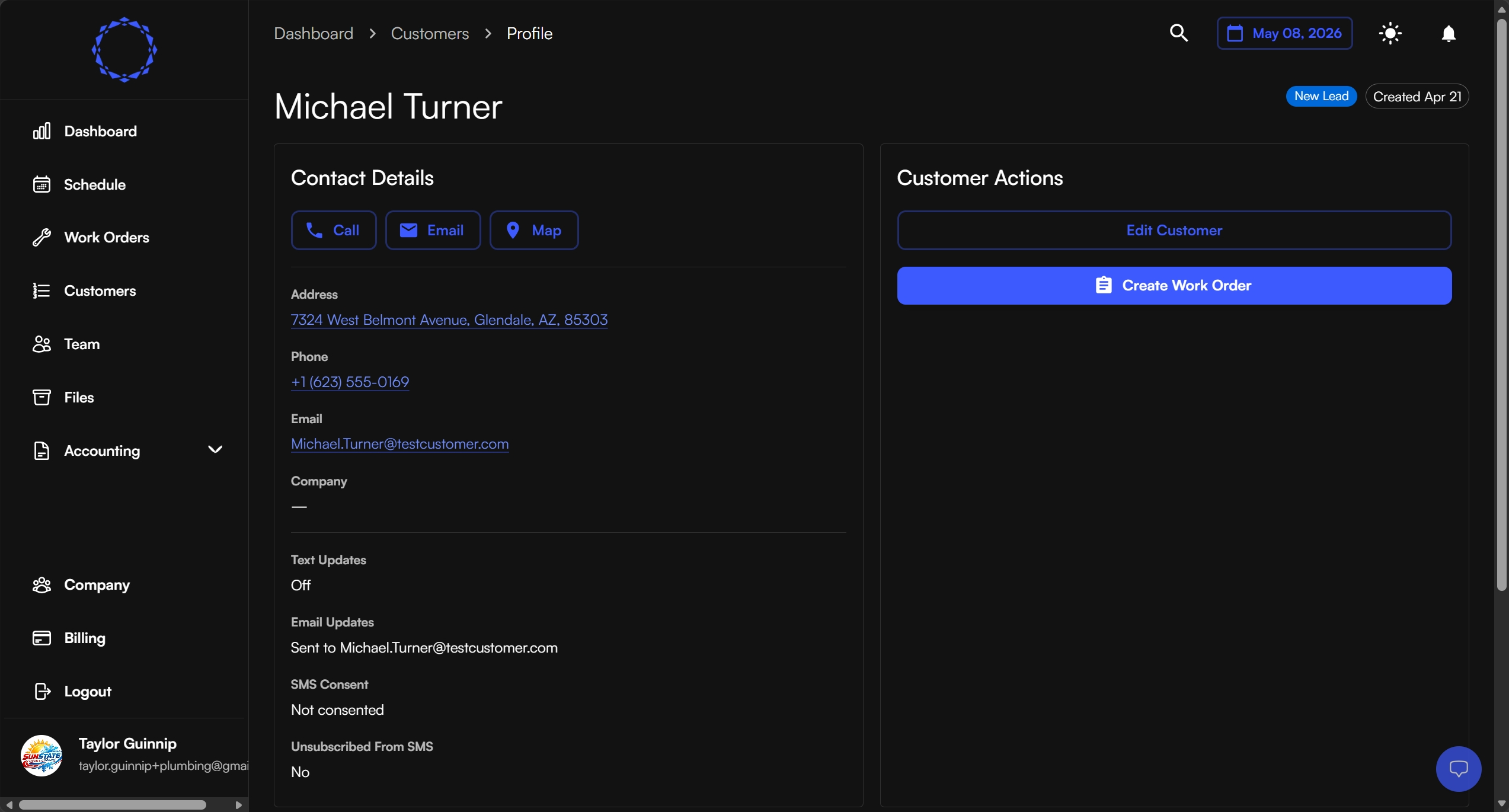Screen dimensions: 1509x812
Task: Click the Created Apr 21 badge
Action: click(1417, 96)
